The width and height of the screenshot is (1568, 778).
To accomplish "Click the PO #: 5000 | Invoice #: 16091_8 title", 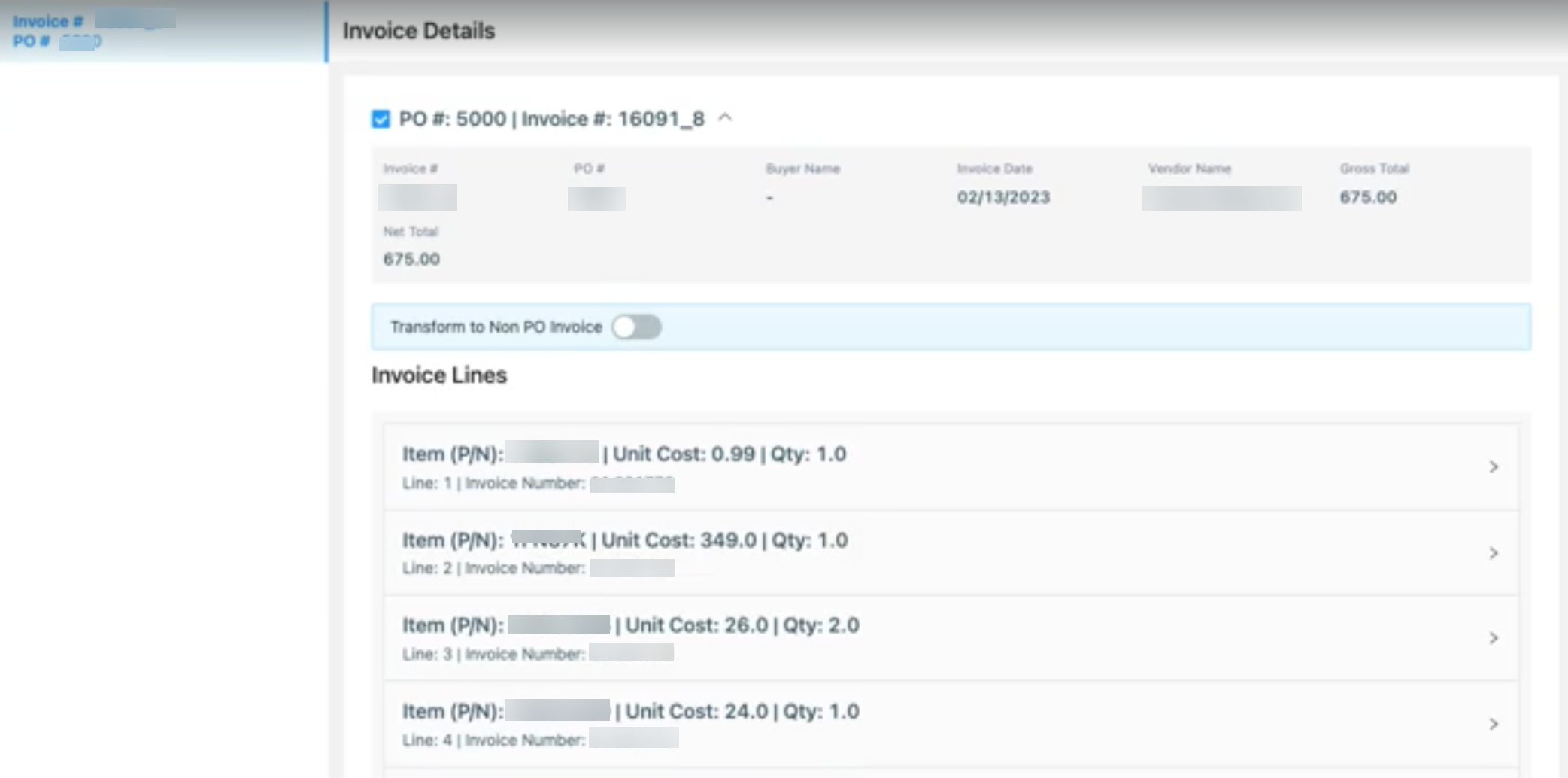I will tap(551, 119).
